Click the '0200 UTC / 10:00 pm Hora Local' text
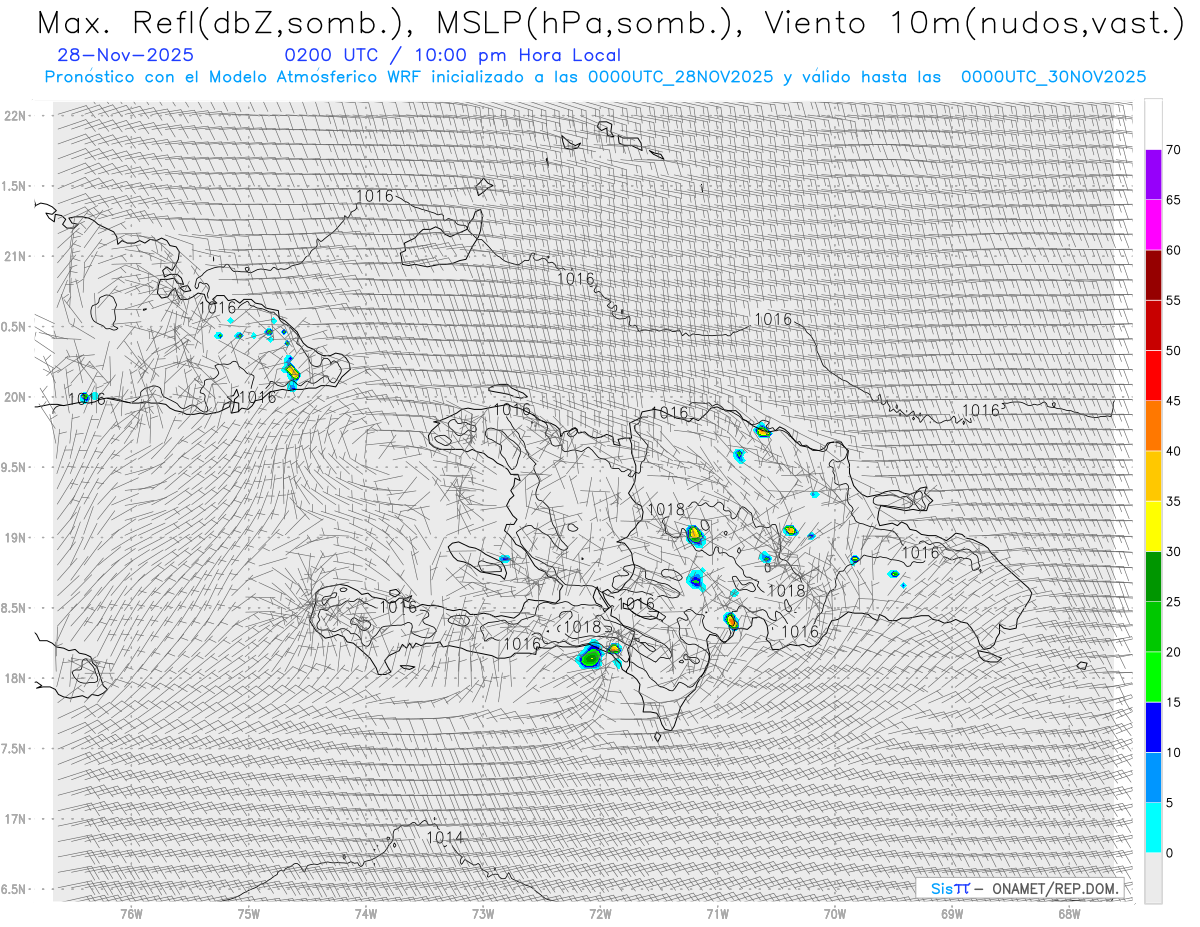The image size is (1200, 927). pos(453,56)
